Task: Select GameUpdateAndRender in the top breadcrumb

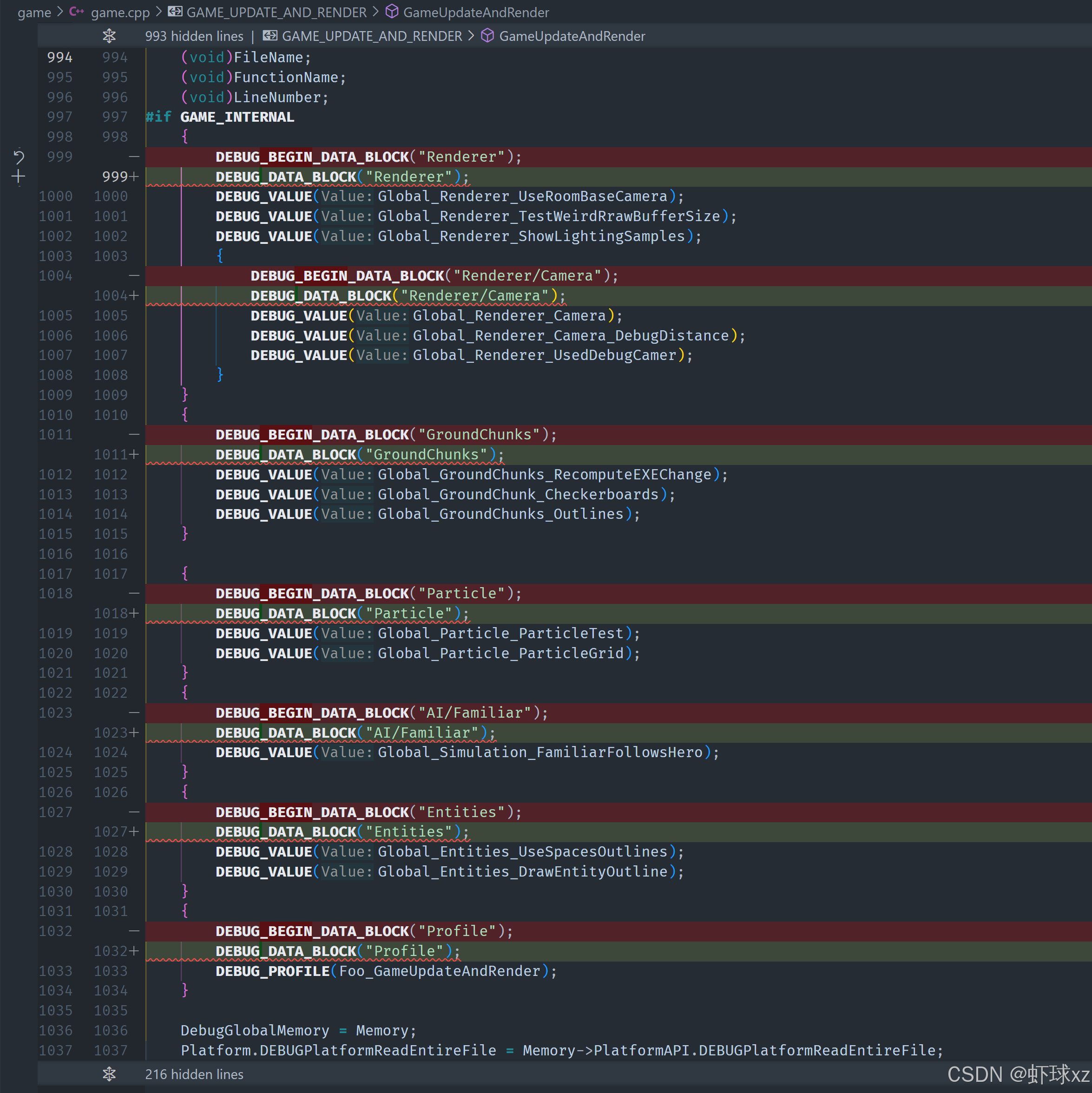Action: pyautogui.click(x=476, y=12)
